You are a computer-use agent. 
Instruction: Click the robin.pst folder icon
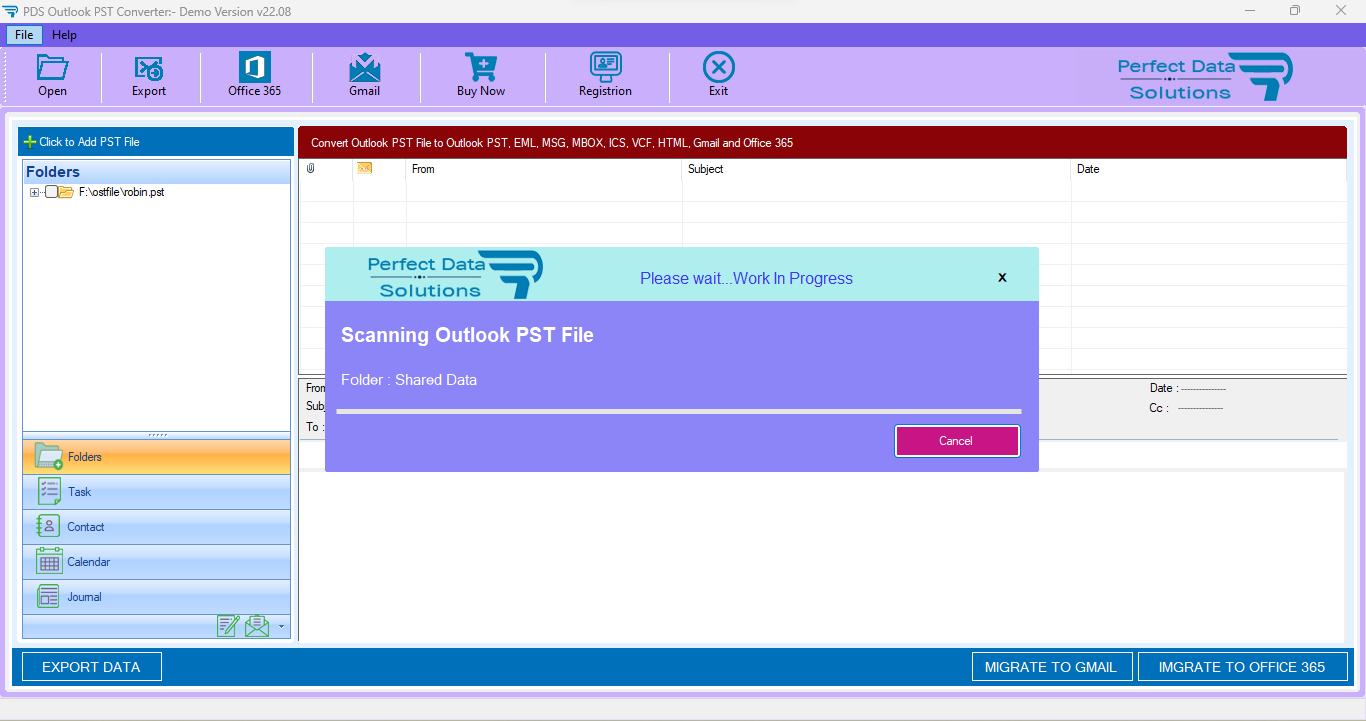[x=66, y=192]
